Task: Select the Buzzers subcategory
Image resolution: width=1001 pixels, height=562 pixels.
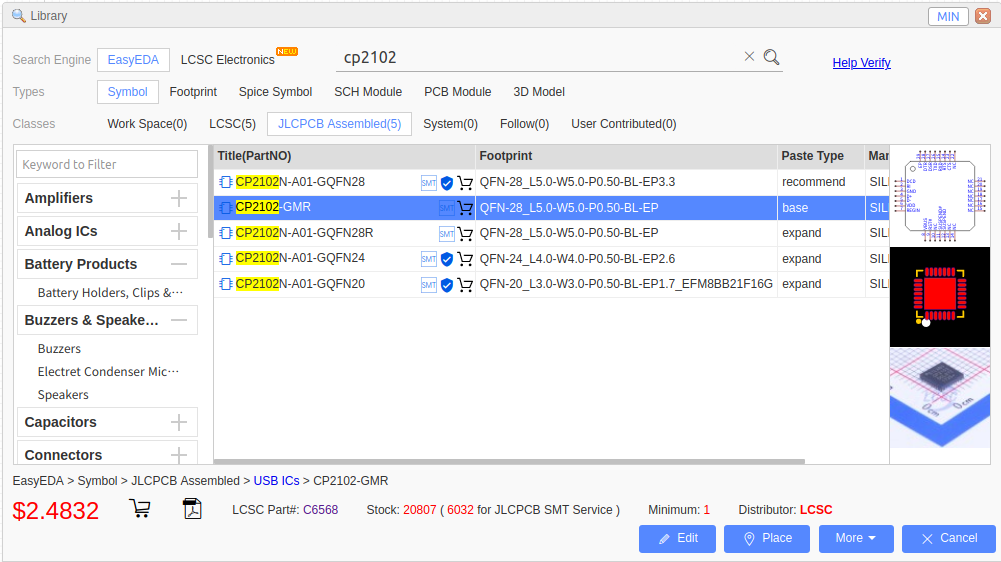Action: click(59, 349)
